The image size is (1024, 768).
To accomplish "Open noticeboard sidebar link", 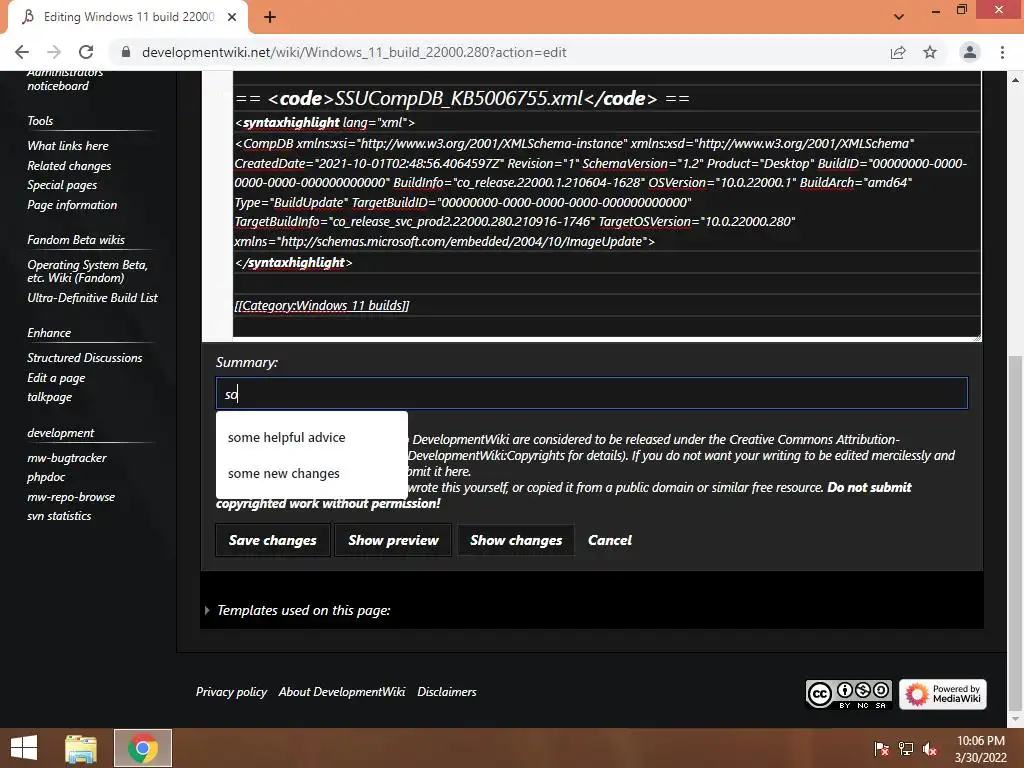I will (58, 86).
